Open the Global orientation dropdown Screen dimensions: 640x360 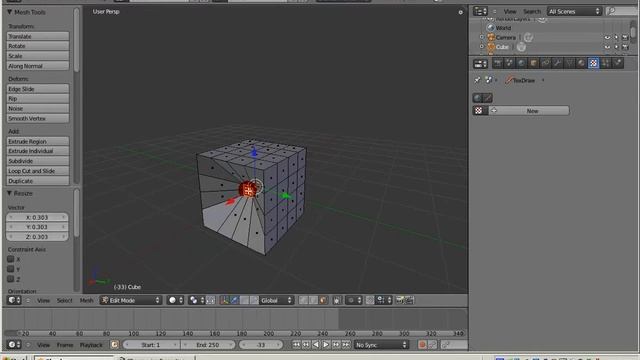pyautogui.click(x=276, y=300)
